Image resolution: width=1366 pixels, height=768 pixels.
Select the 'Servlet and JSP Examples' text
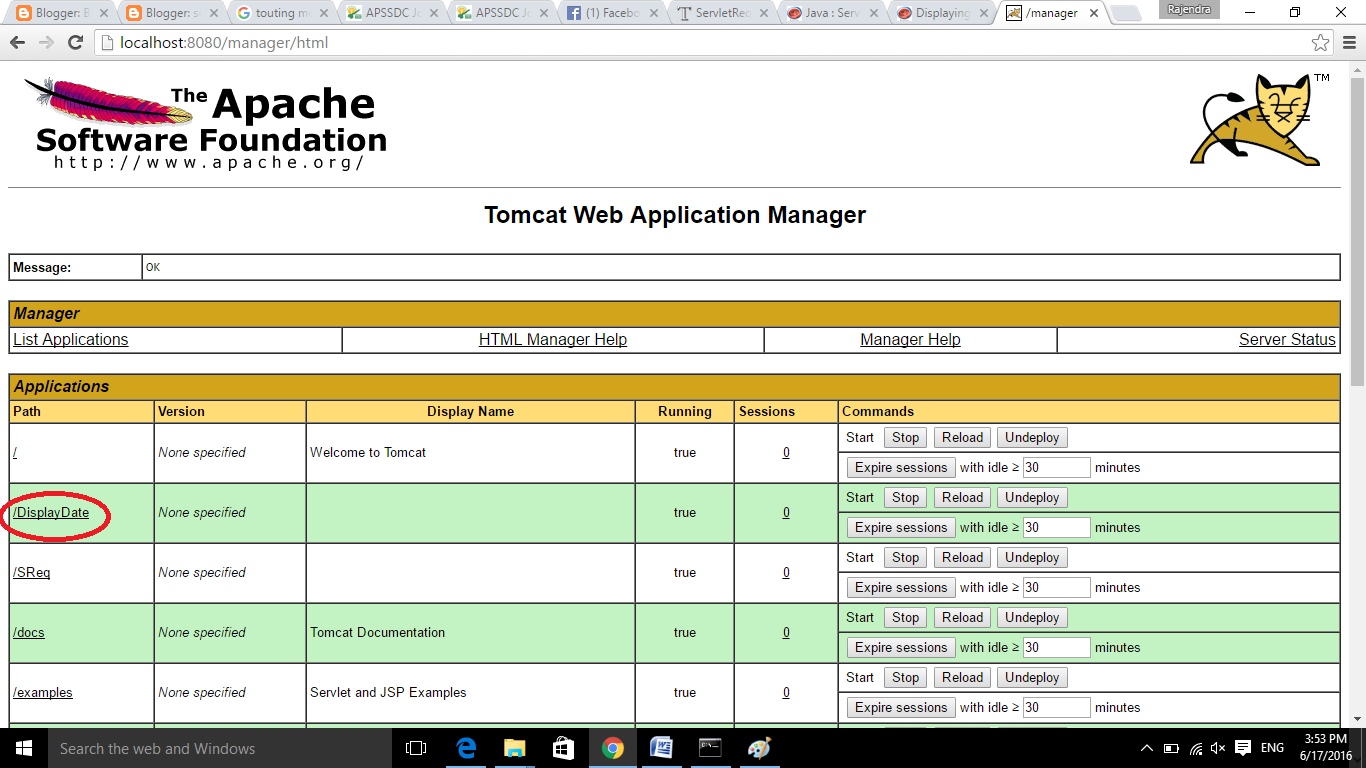point(388,693)
